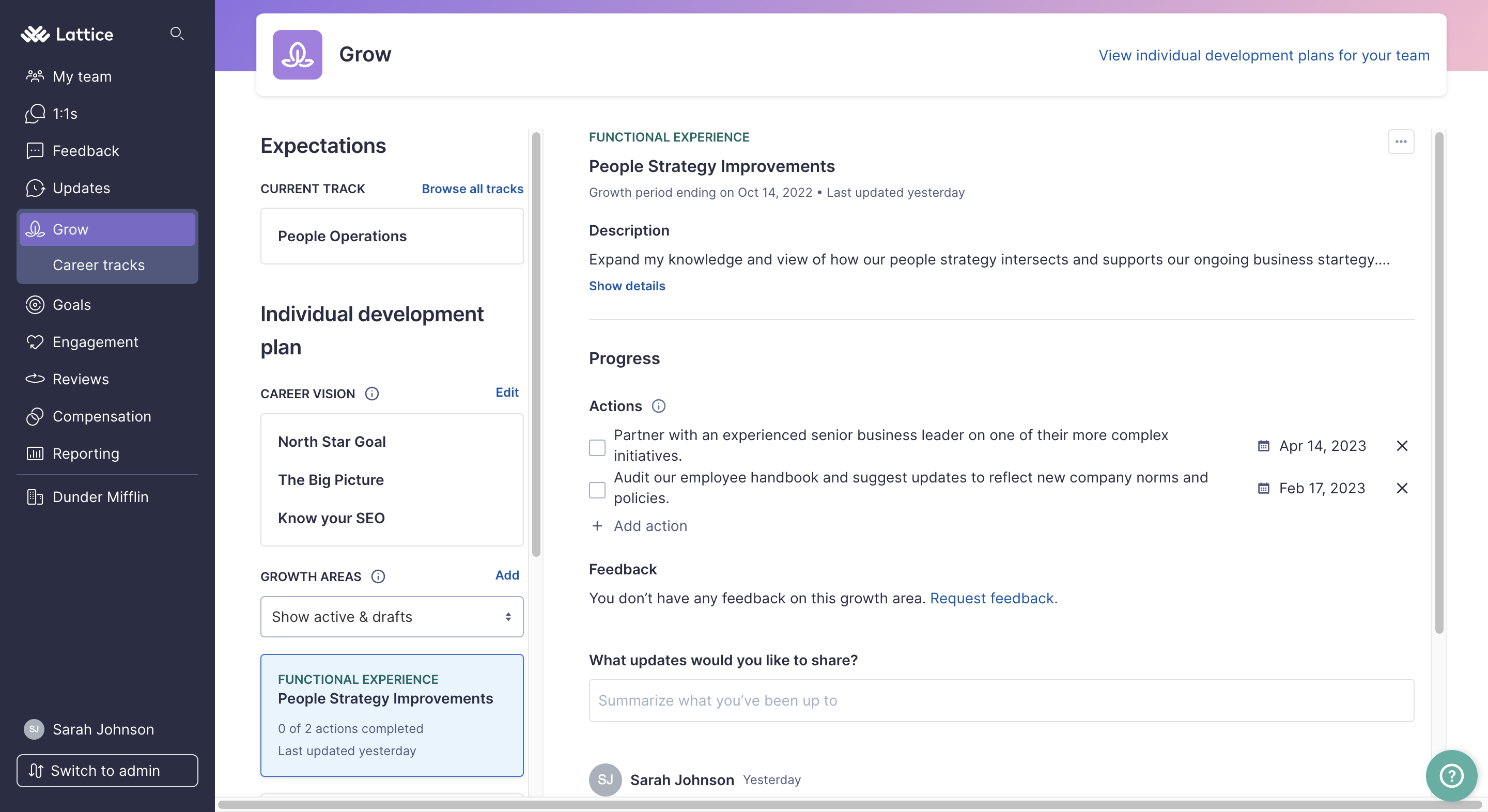The image size is (1488, 812).
Task: Toggle the second action checkbox
Action: click(x=597, y=488)
